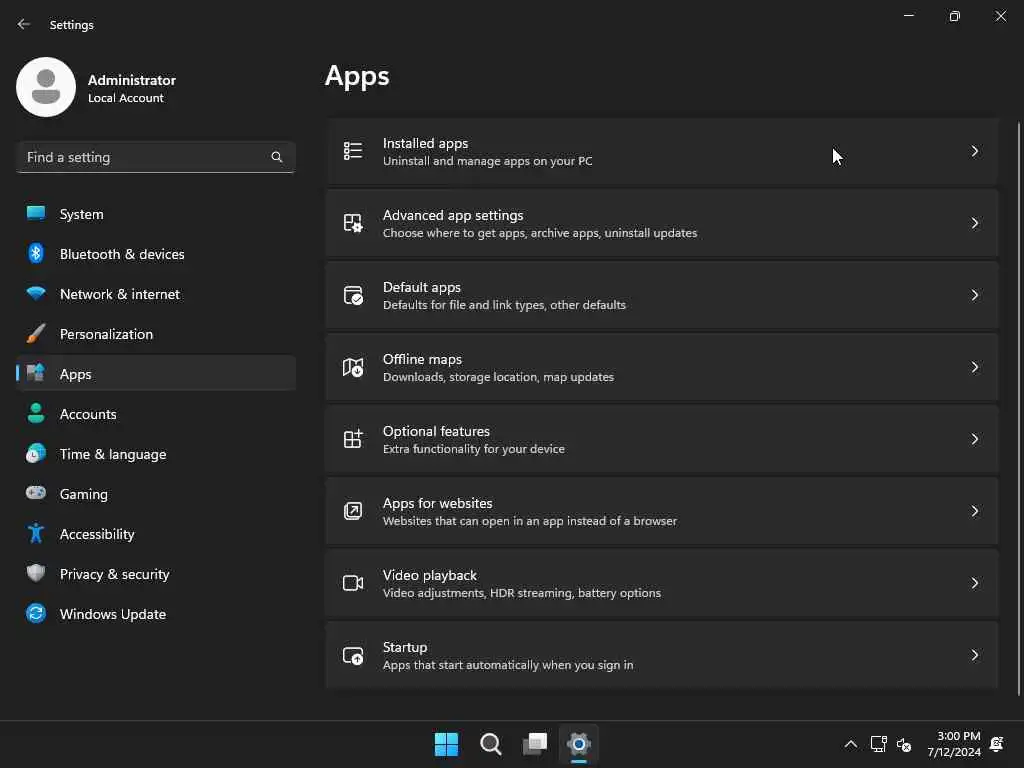Click the Find a setting search box
The height and width of the screenshot is (768, 1024).
click(145, 157)
